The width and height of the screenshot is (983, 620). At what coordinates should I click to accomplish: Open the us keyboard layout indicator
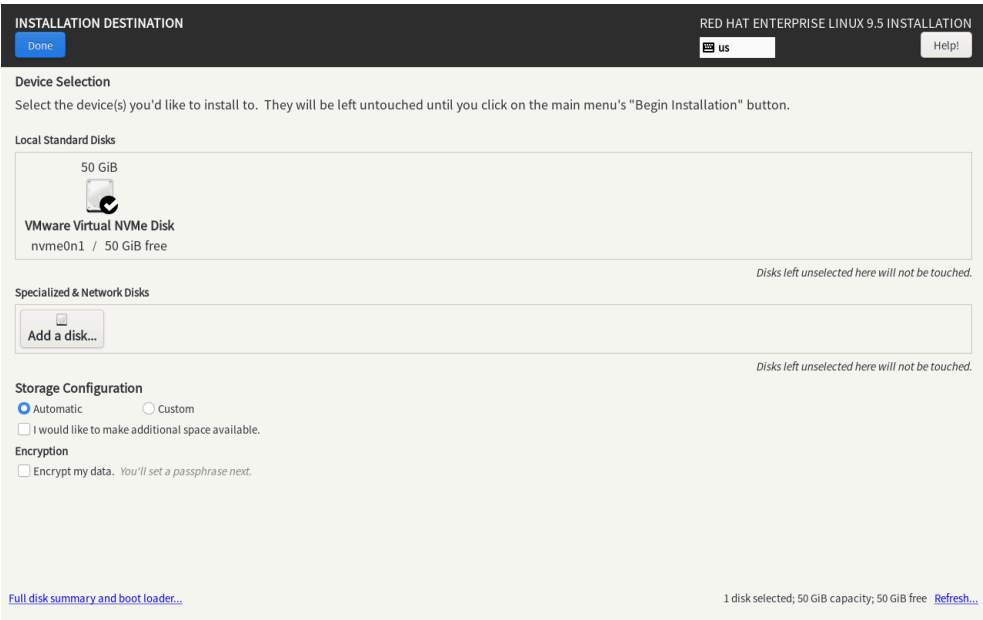click(737, 48)
